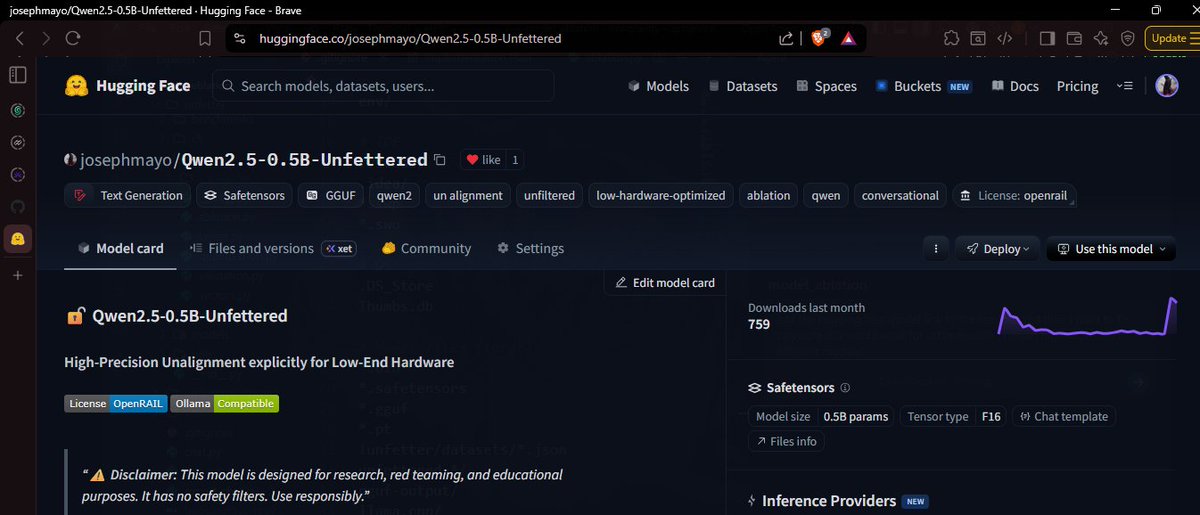Open the Models navigation link
Screen dimensions: 1200x515
(x=658, y=86)
